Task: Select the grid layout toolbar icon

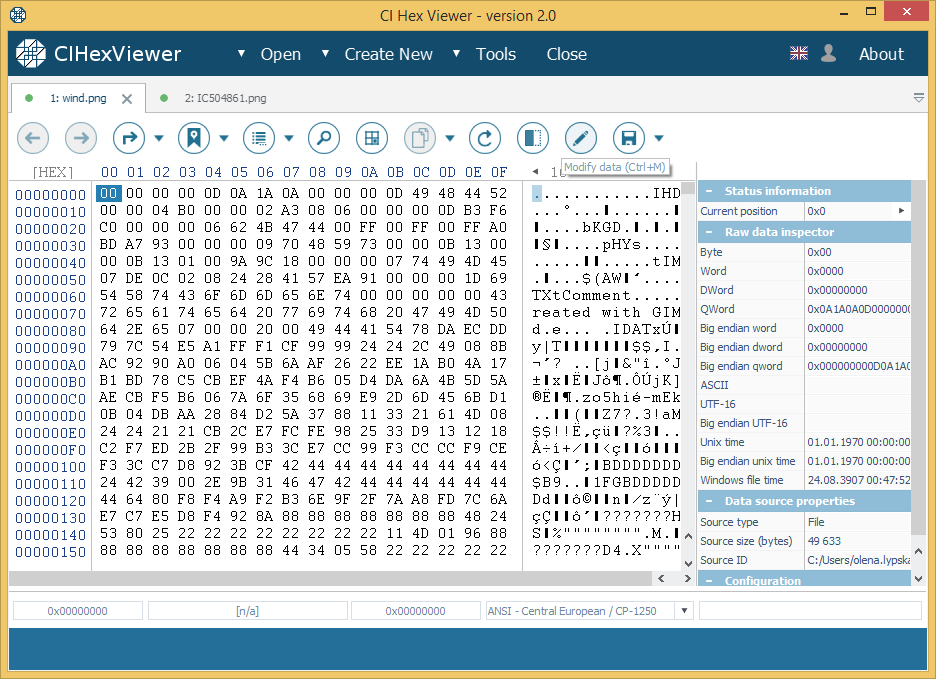Action: 372,139
